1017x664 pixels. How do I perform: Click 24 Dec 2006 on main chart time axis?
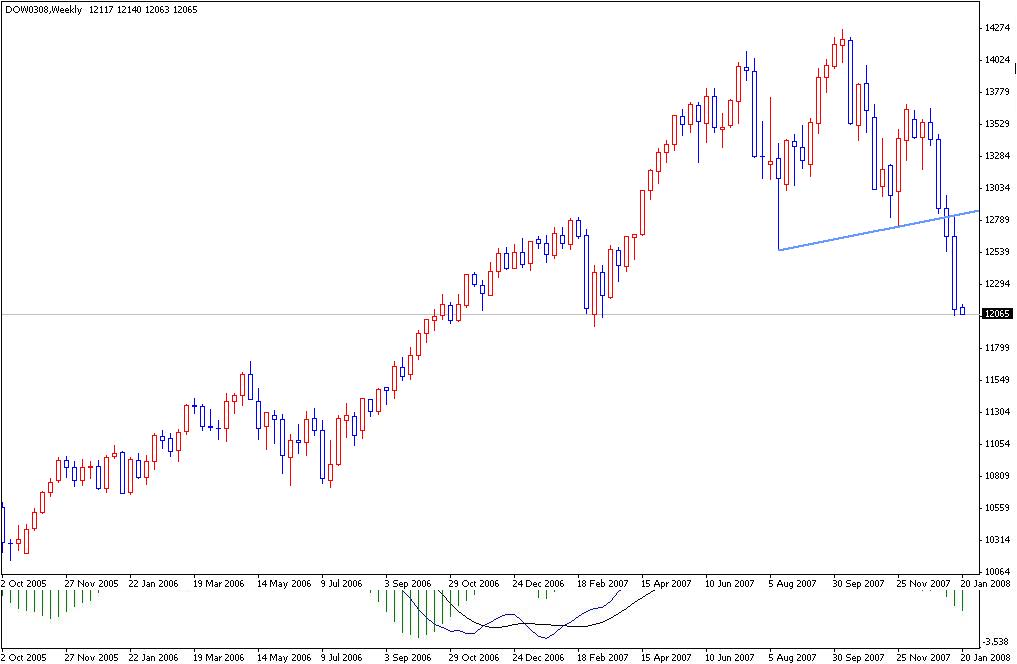pyautogui.click(x=538, y=584)
